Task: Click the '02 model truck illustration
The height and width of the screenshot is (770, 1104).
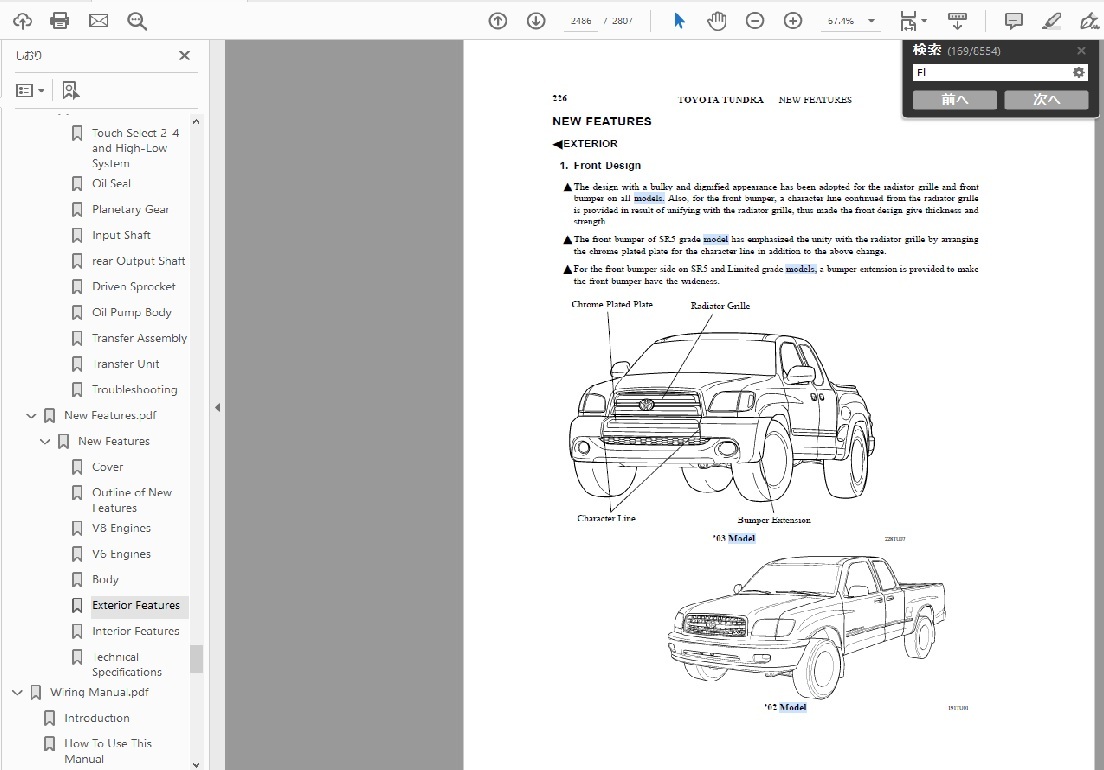Action: [x=806, y=626]
